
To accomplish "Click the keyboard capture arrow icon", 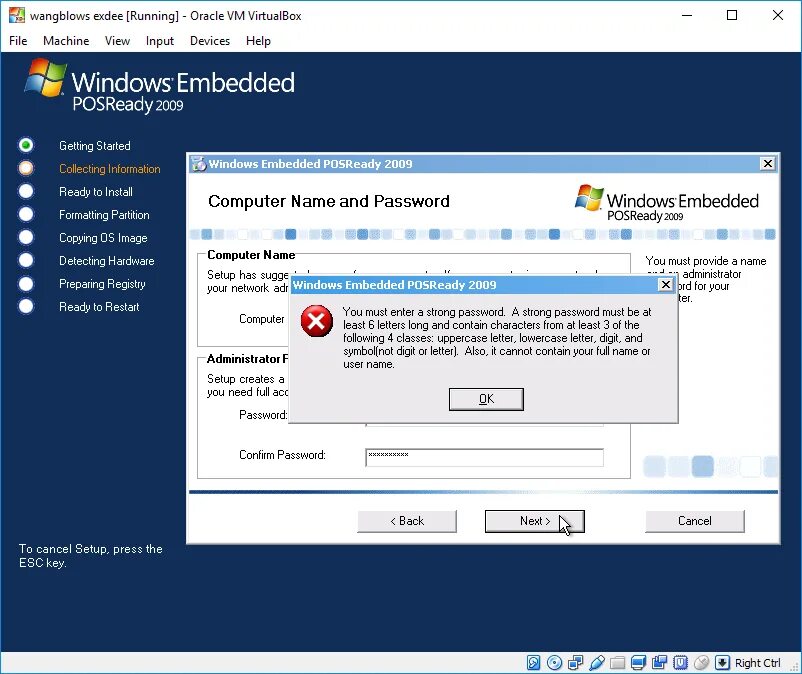I will tap(722, 663).
